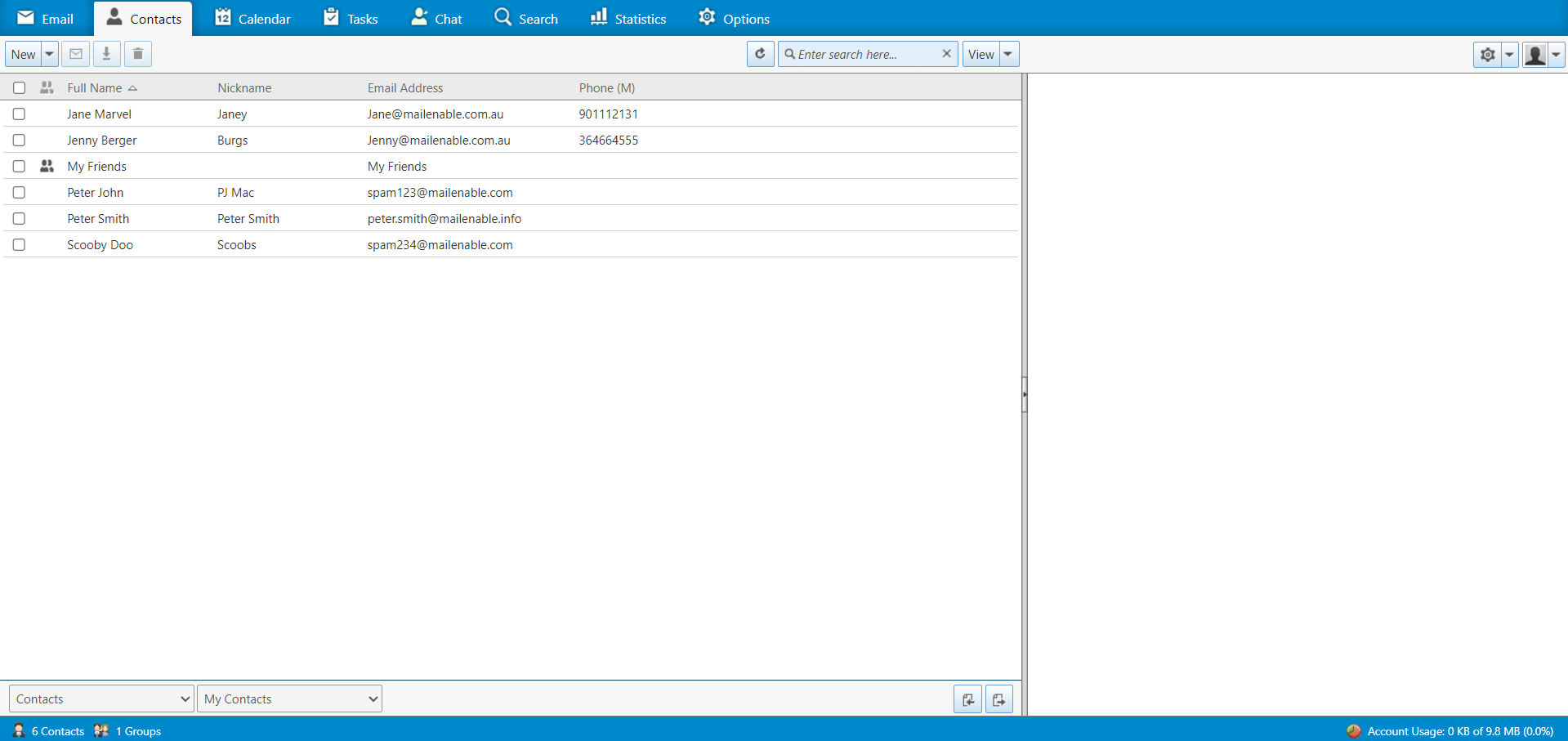Refresh the contacts list
The image size is (1568, 741).
[x=760, y=54]
